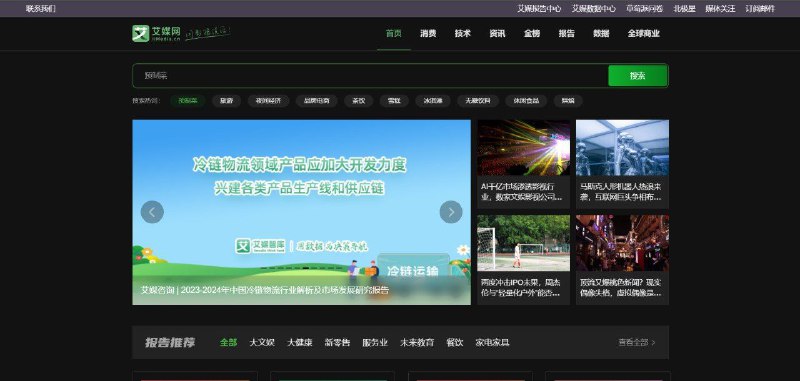This screenshot has height=381, width=800.
Task: Open 技术 navigation tab
Action: click(463, 34)
